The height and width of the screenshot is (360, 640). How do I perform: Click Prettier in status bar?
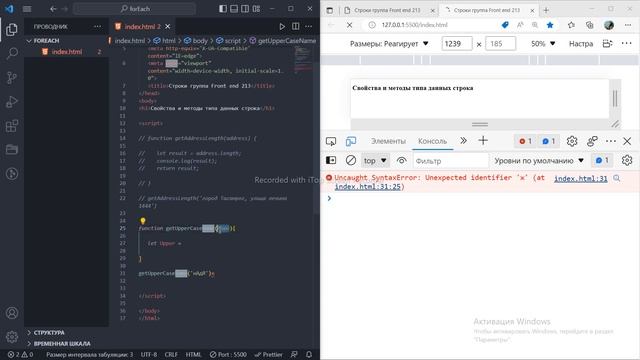pos(269,354)
